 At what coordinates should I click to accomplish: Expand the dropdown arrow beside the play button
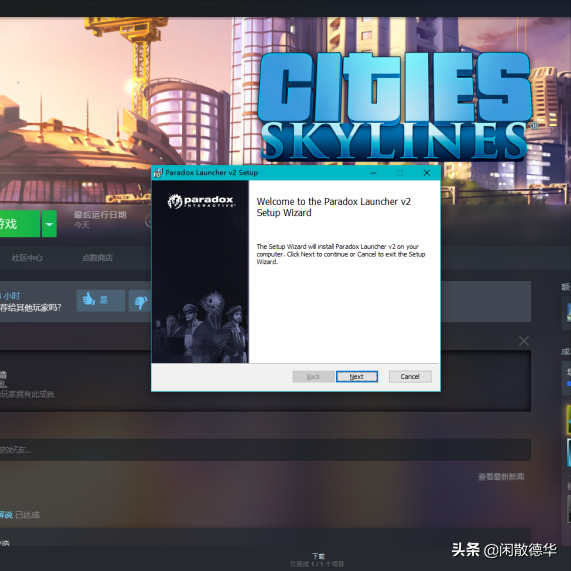49,223
